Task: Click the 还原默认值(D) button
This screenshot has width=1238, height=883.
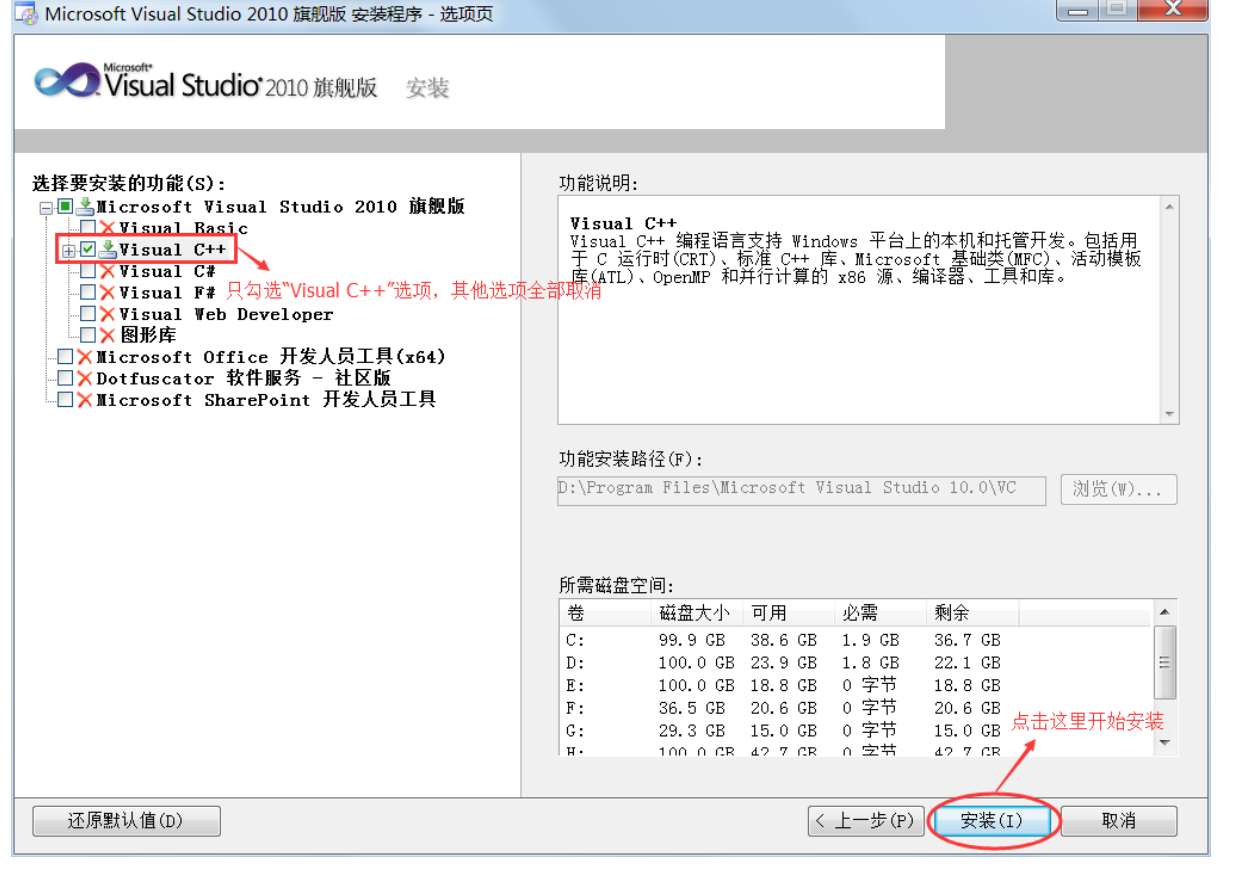Action: pos(125,821)
